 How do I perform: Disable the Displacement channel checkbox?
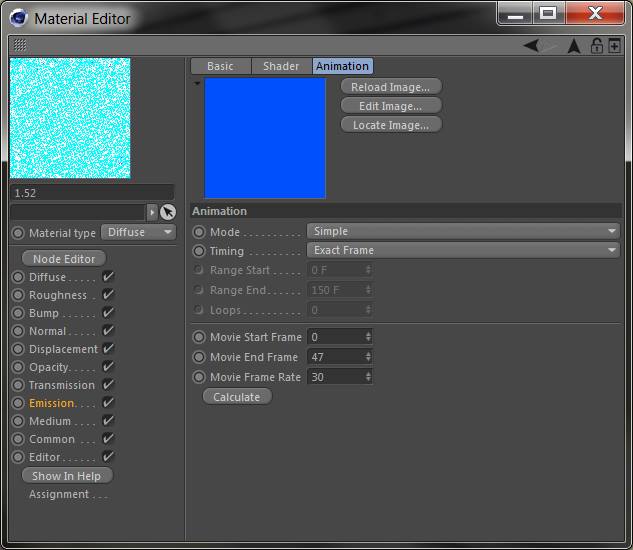tap(108, 348)
